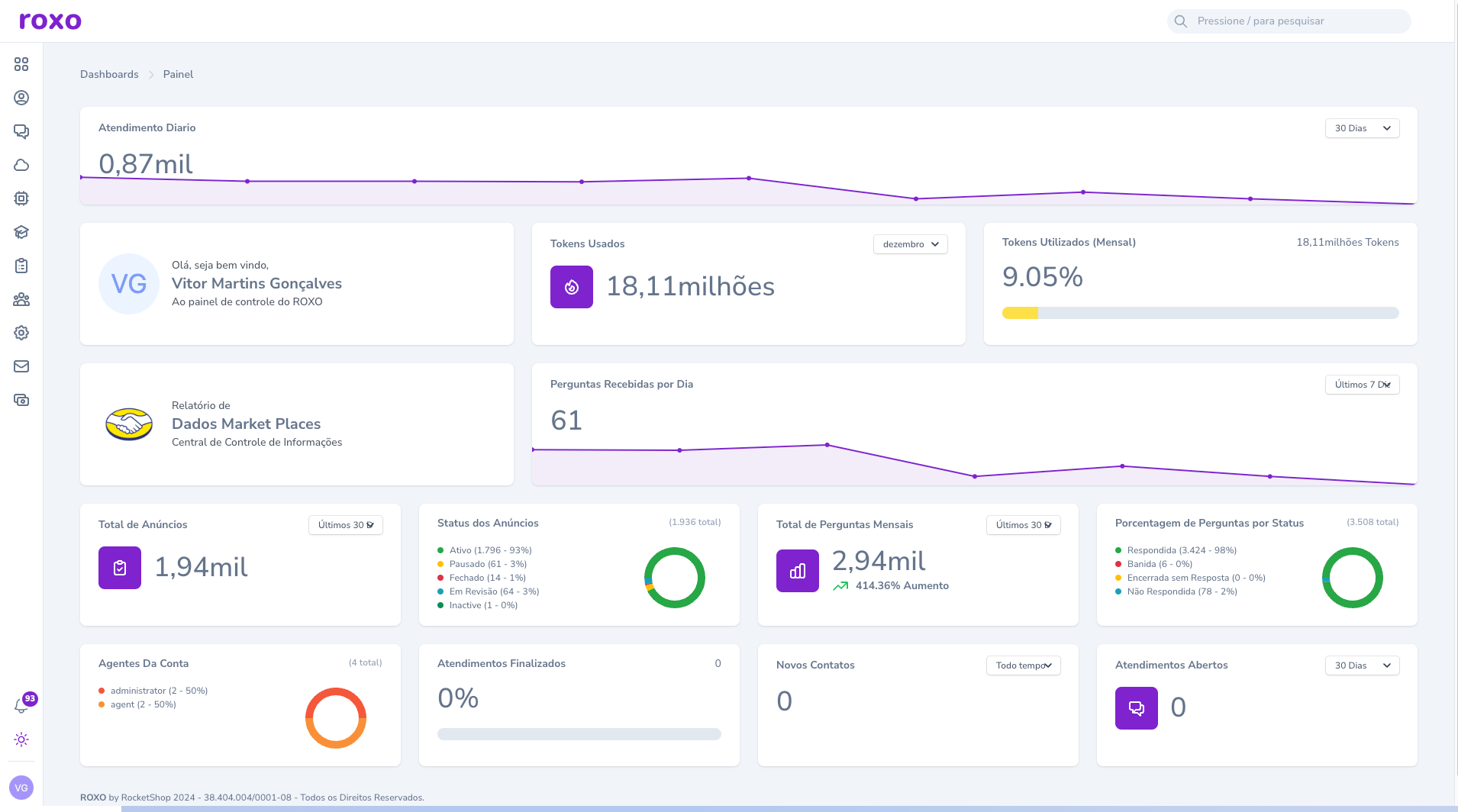This screenshot has width=1458, height=812.
Task: Open the mail envelope icon in sidebar
Action: 21,366
